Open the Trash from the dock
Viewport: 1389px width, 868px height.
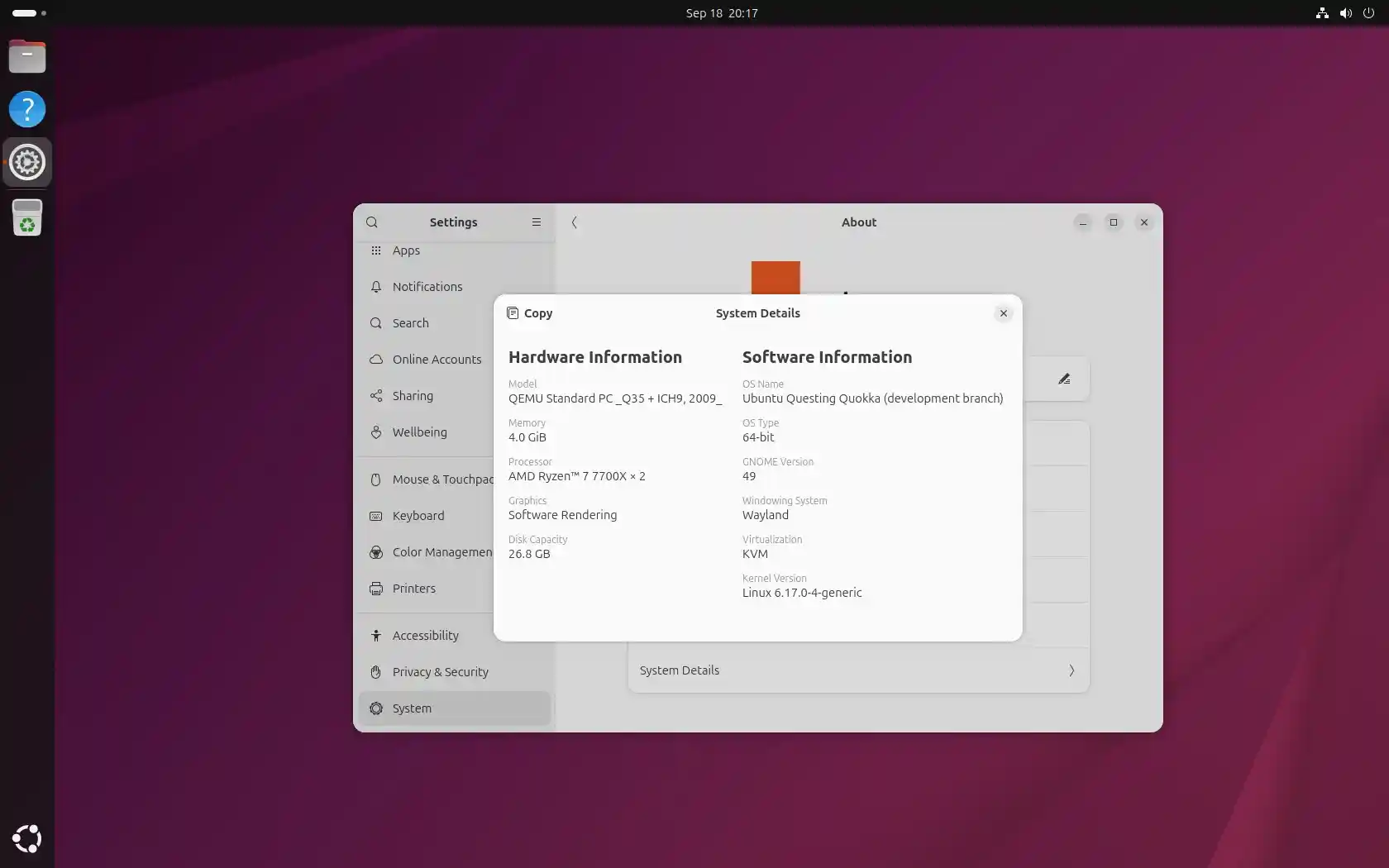(x=27, y=217)
